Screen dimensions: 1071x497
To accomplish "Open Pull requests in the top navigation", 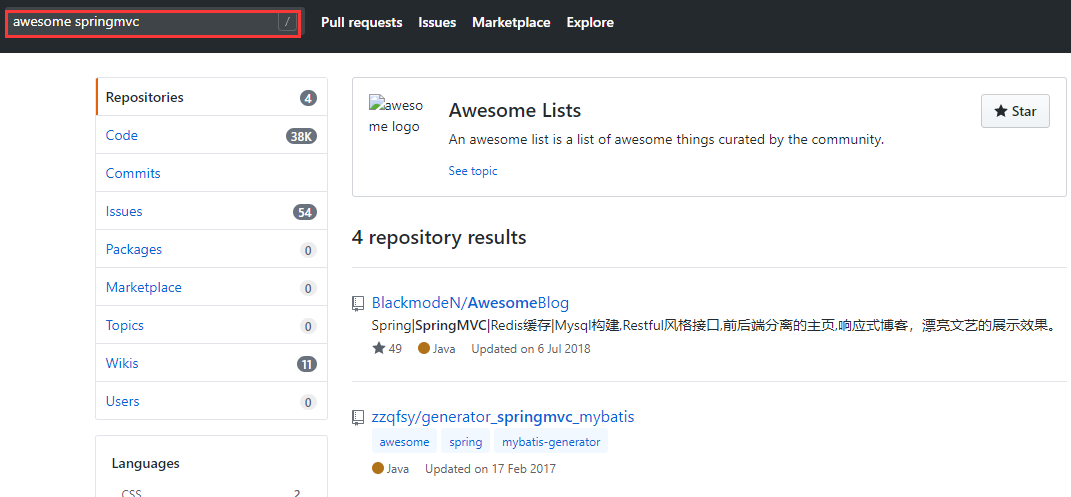I will pos(361,23).
